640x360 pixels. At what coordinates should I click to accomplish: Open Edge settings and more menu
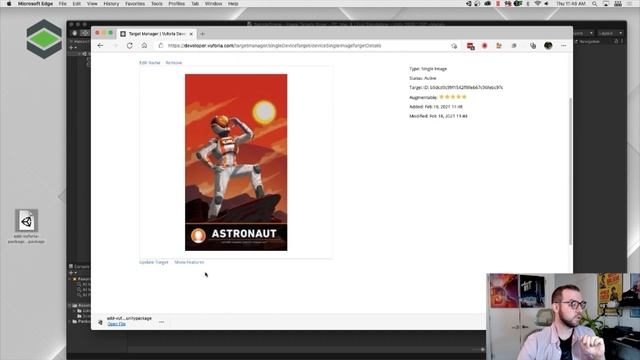pyautogui.click(x=564, y=46)
